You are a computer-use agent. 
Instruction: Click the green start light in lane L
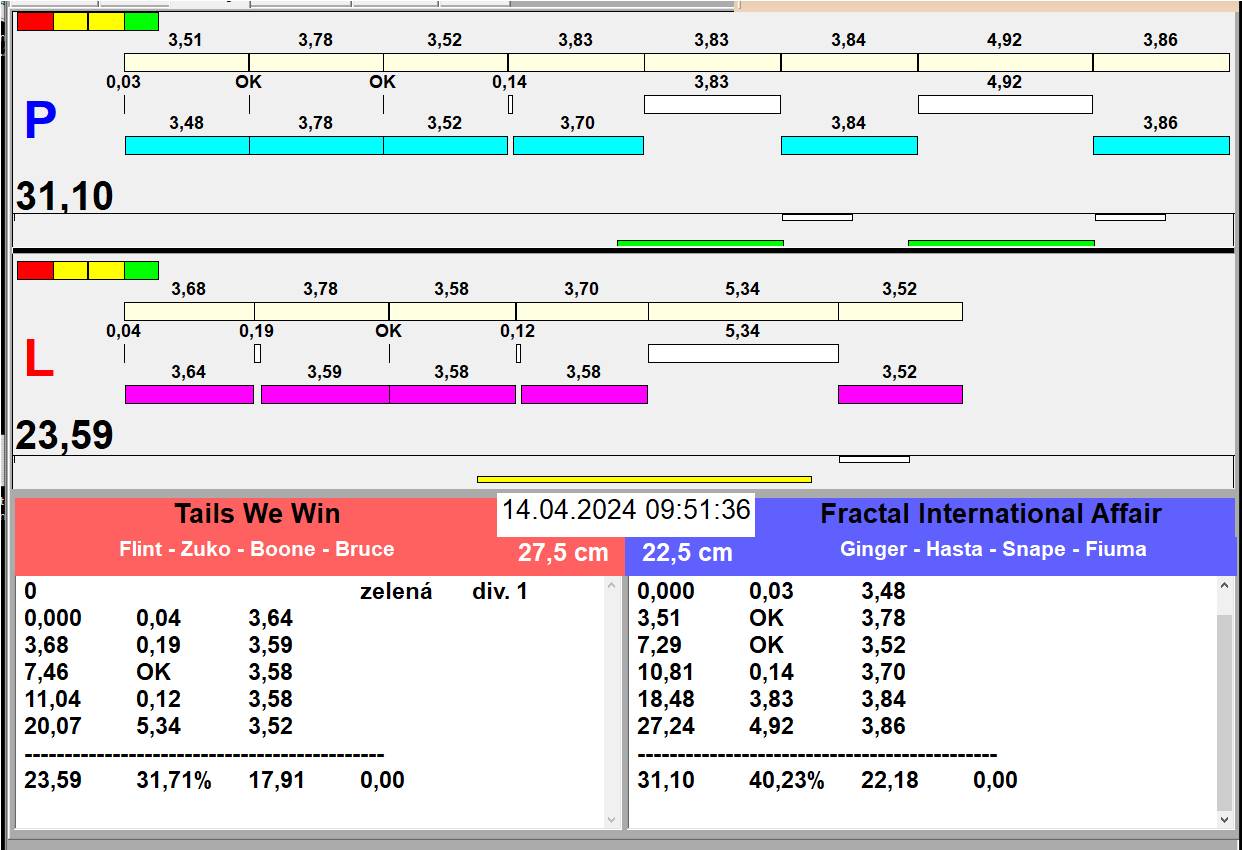[x=141, y=270]
